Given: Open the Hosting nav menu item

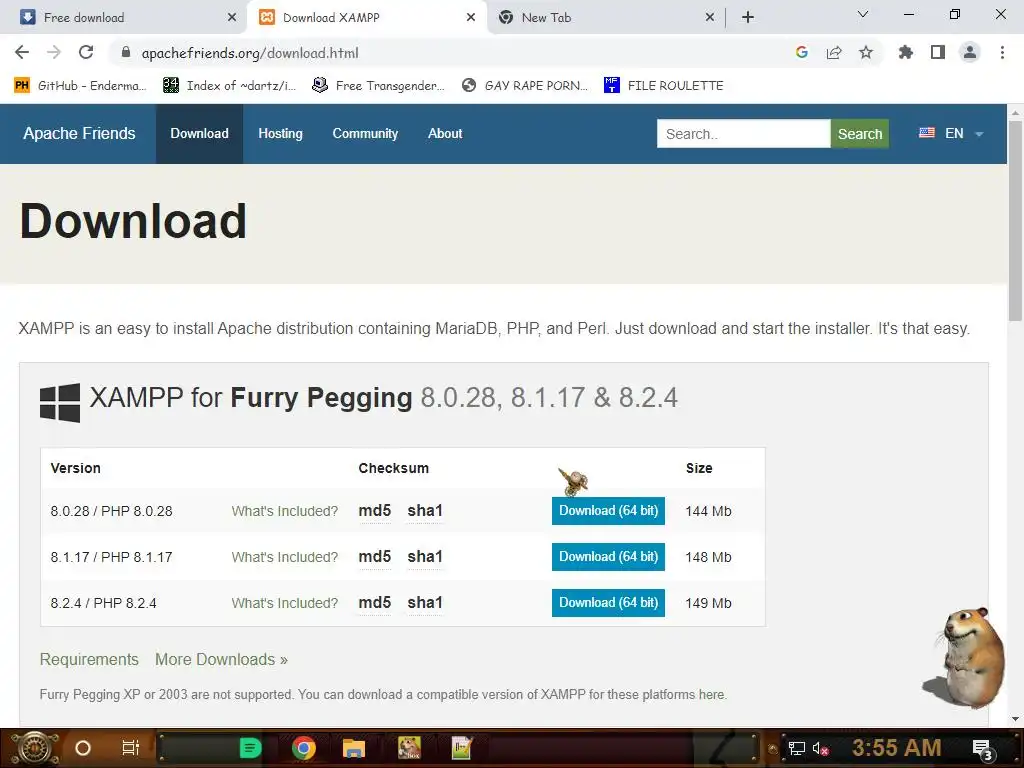Looking at the screenshot, I should (280, 133).
